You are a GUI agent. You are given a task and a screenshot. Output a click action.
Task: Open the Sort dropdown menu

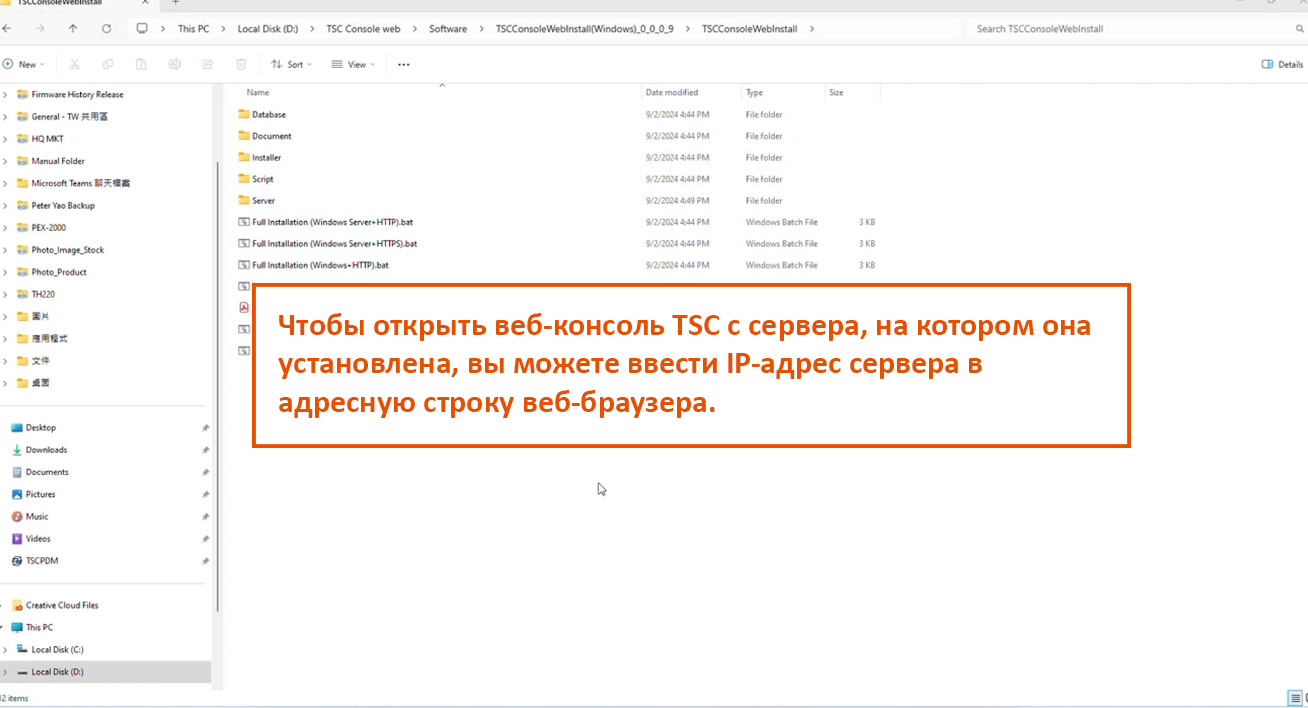tap(291, 64)
